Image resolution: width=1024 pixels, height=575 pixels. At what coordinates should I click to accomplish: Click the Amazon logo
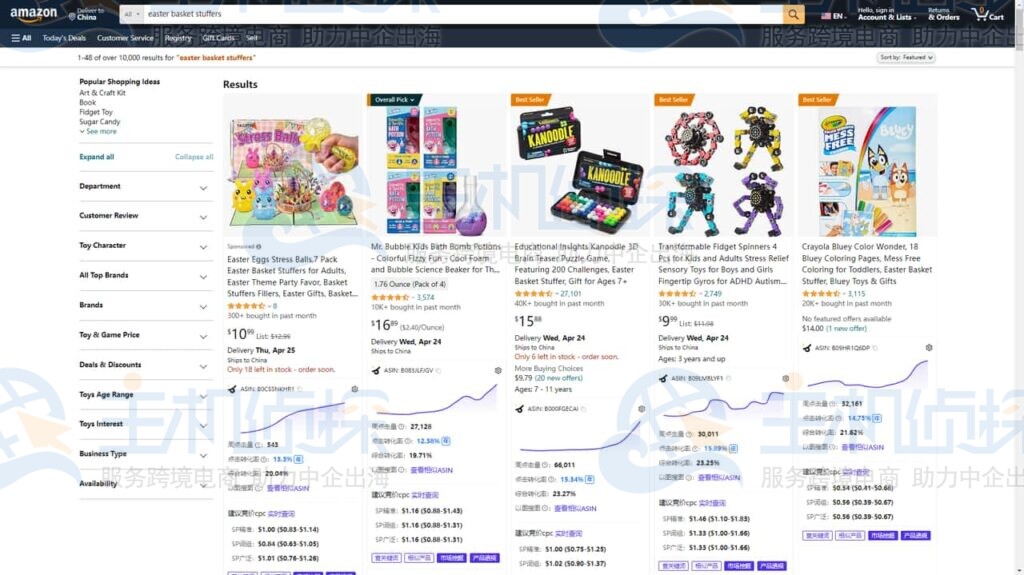(33, 14)
